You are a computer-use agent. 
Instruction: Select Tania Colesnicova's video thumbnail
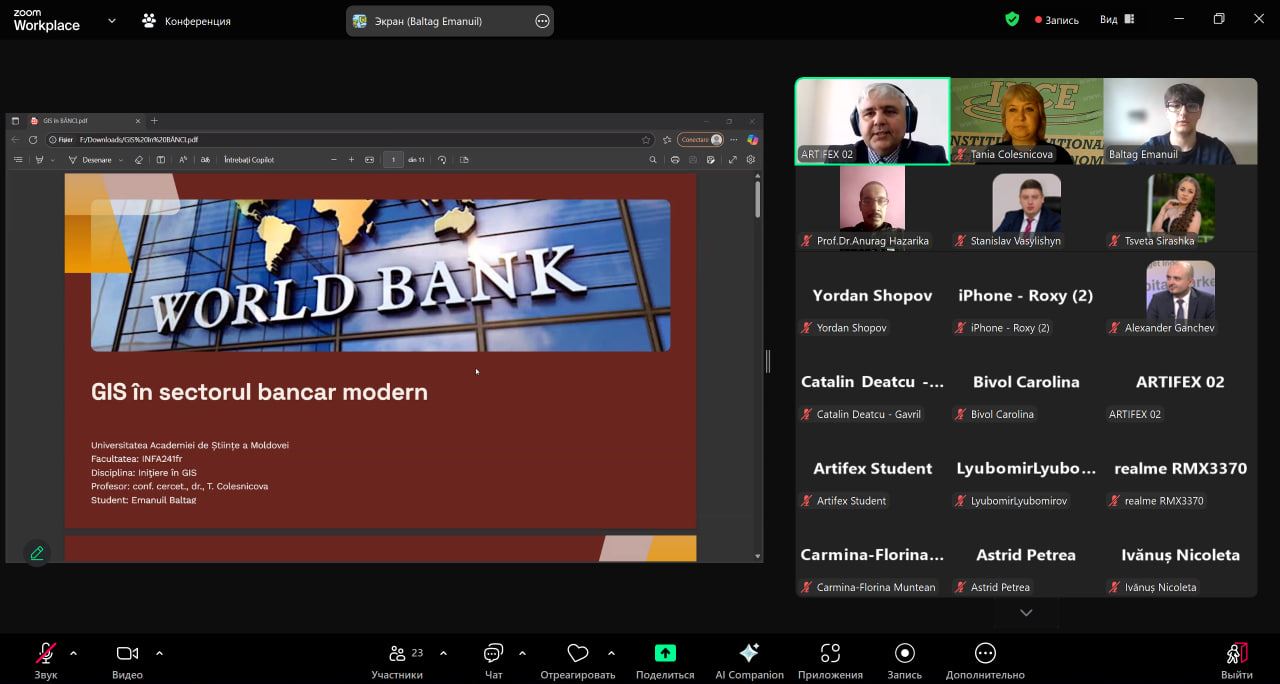pyautogui.click(x=1026, y=121)
